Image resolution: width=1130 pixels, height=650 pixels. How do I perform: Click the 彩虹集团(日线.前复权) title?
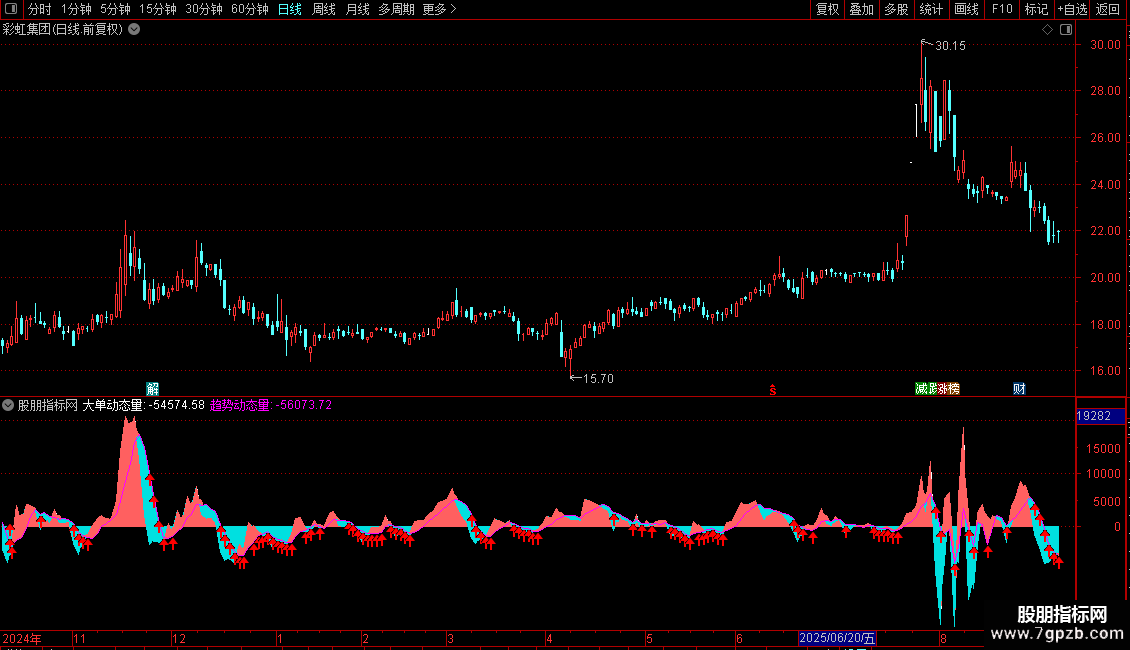(63, 30)
